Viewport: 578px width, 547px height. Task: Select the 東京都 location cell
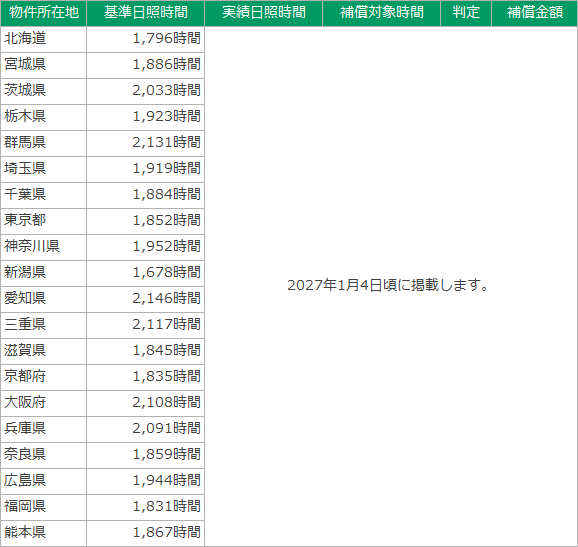point(43,221)
